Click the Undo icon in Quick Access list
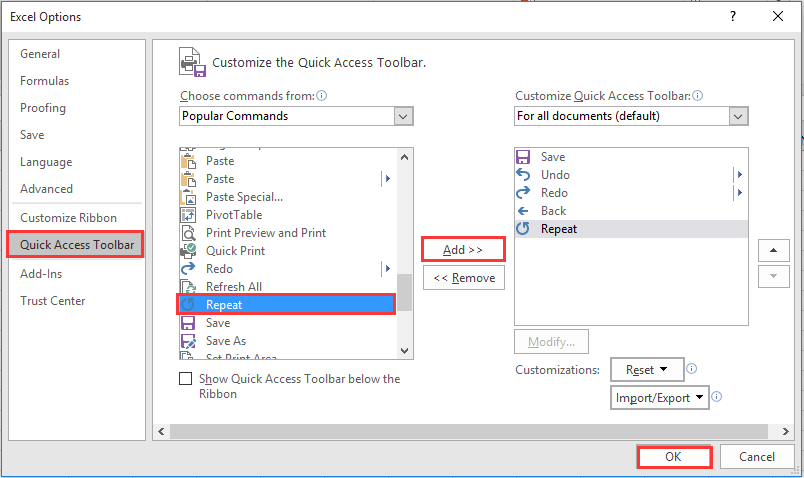This screenshot has height=478, width=804. pyautogui.click(x=523, y=175)
